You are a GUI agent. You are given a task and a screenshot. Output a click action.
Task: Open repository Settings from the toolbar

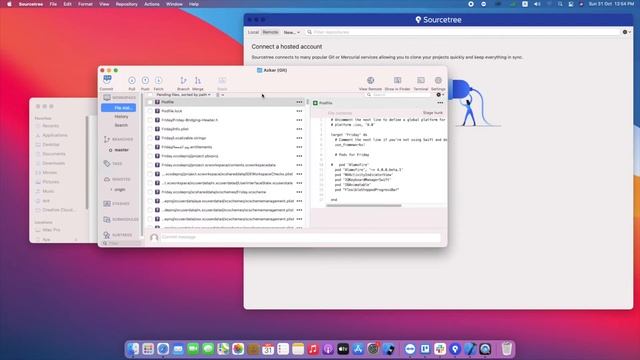point(438,80)
